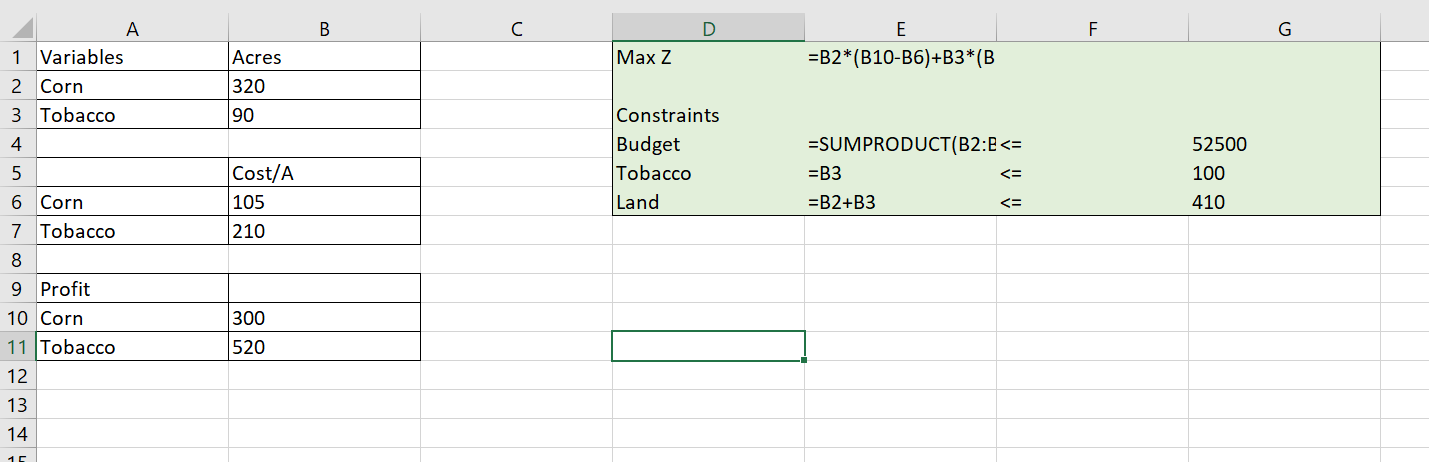Click the '<=' cell in Land row

tap(1092, 202)
